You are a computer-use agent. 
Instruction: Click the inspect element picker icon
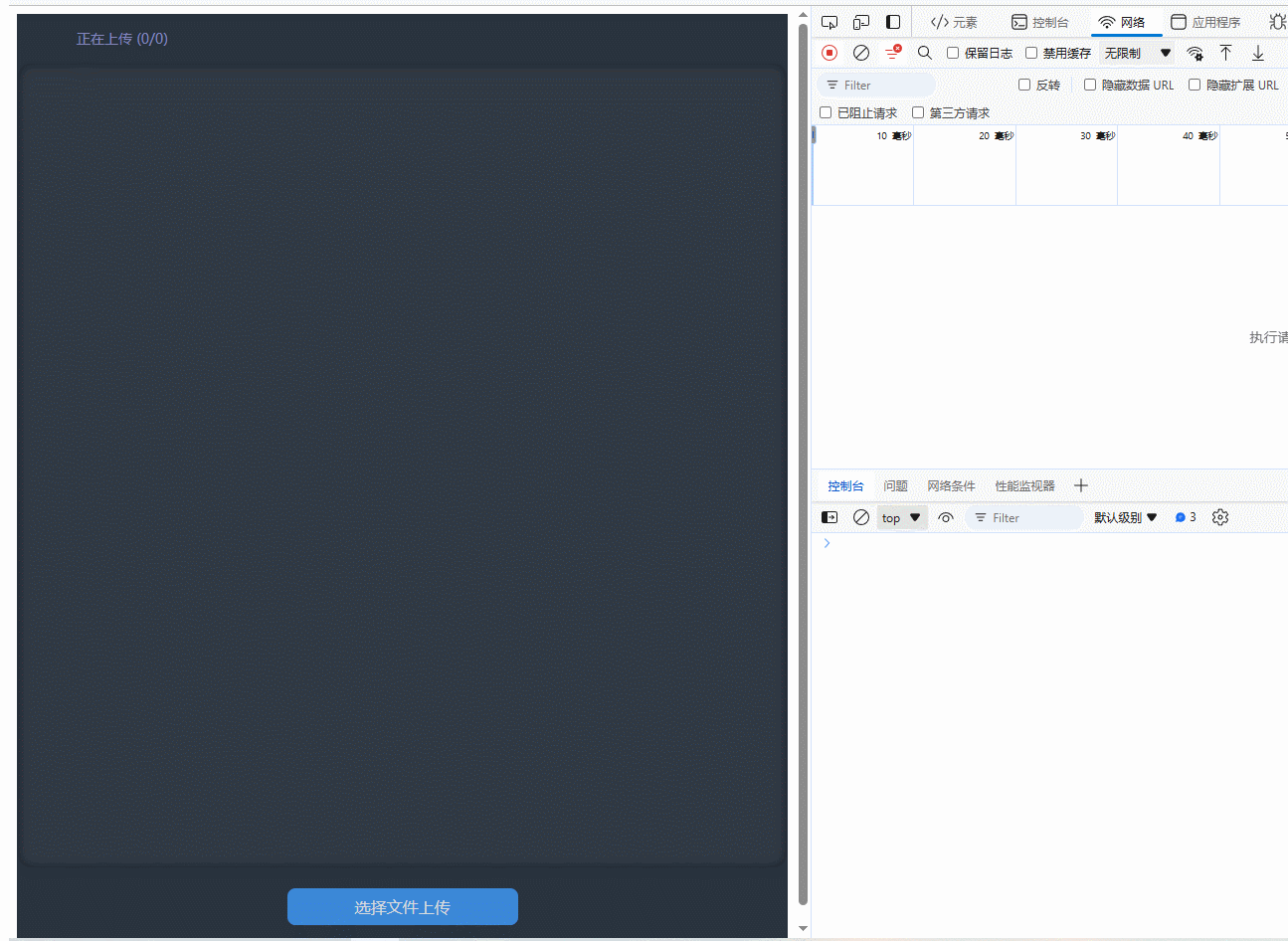coord(829,22)
